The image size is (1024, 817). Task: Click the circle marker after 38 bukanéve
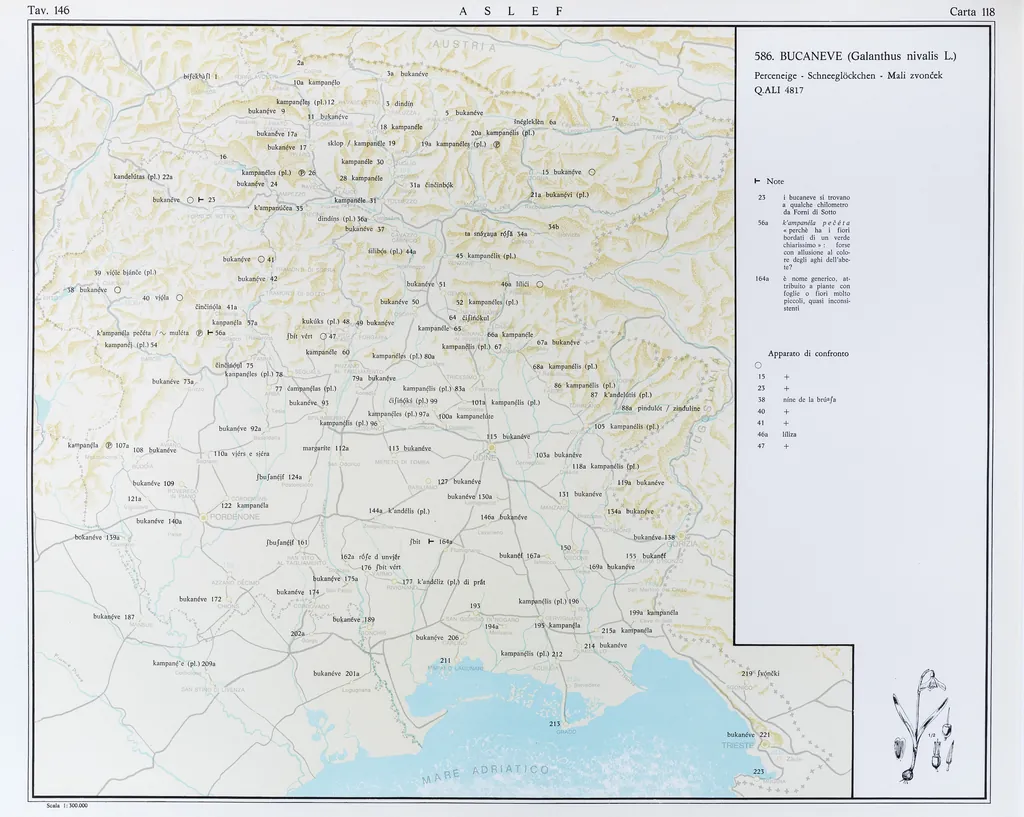click(117, 290)
